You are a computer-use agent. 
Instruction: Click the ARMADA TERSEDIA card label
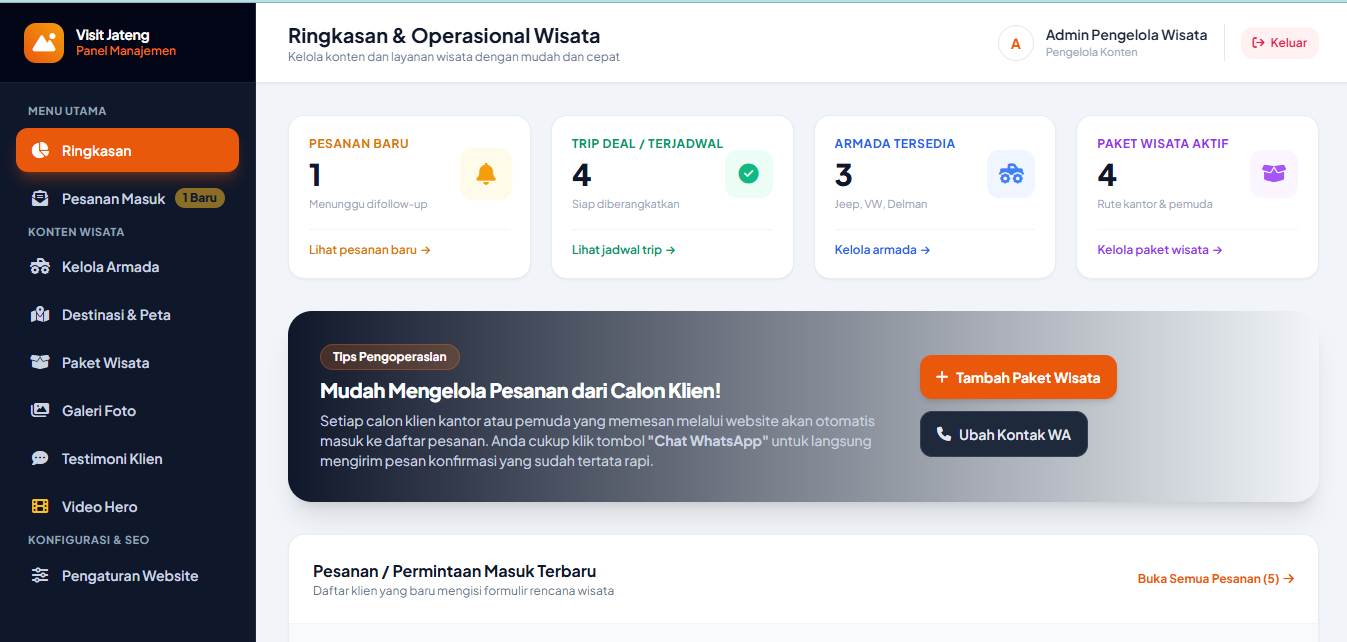(895, 144)
